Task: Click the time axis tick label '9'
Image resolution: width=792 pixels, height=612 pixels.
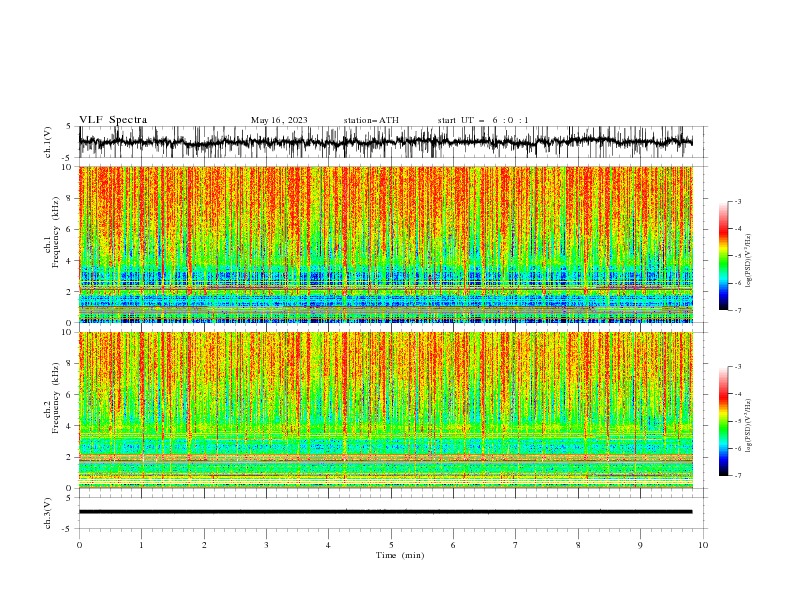Action: tap(640, 545)
